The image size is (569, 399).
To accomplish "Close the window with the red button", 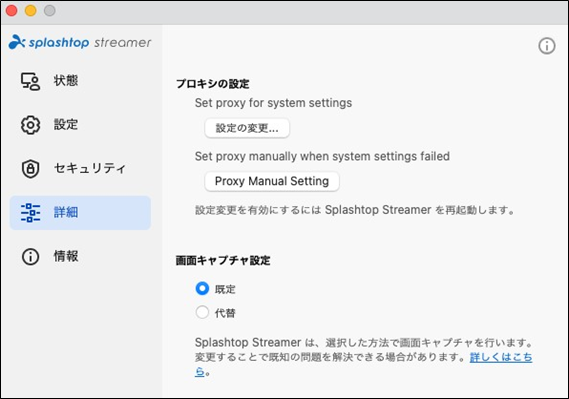I will click(12, 11).
